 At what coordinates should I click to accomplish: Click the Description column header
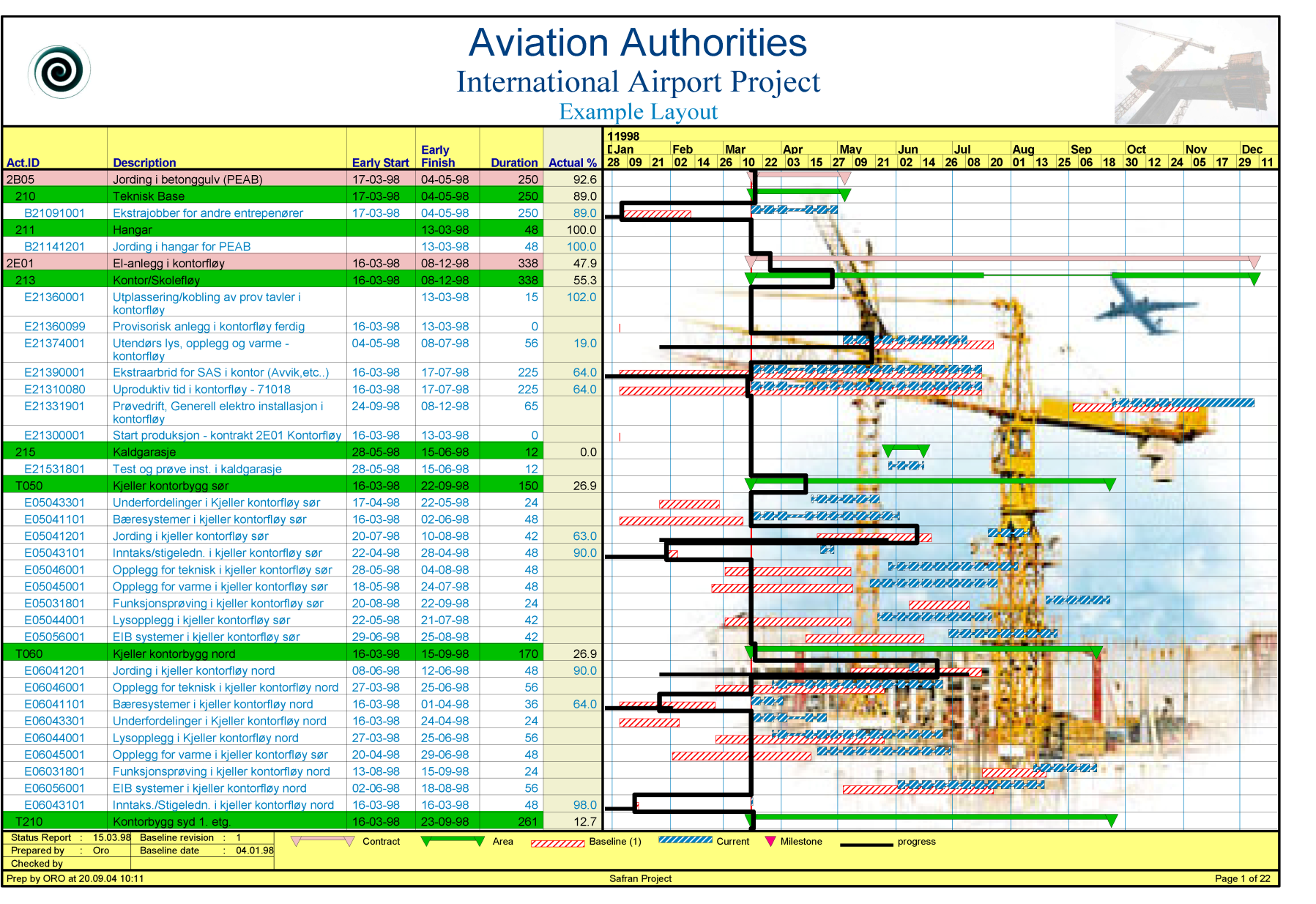[x=144, y=163]
